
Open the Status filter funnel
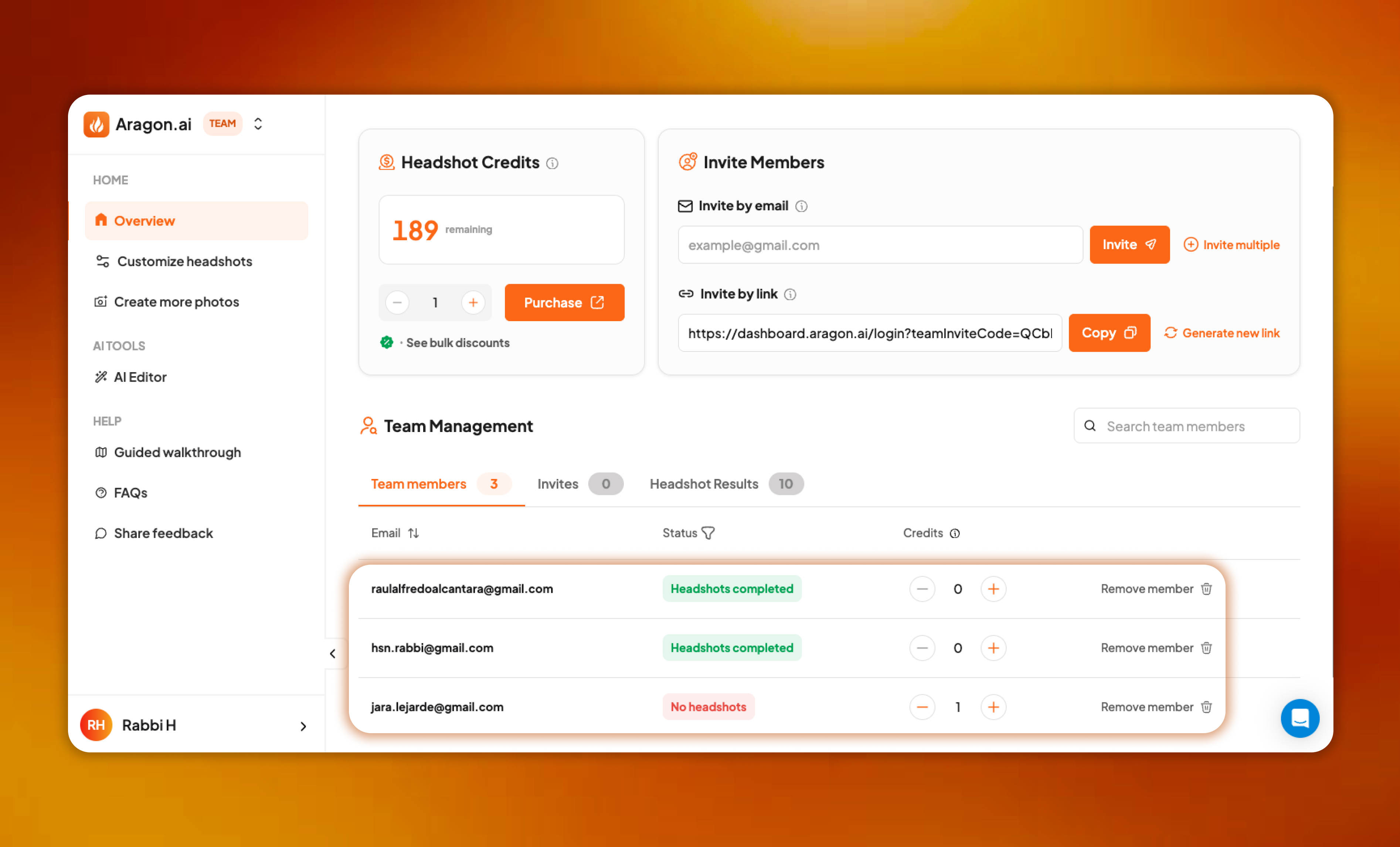(x=708, y=533)
